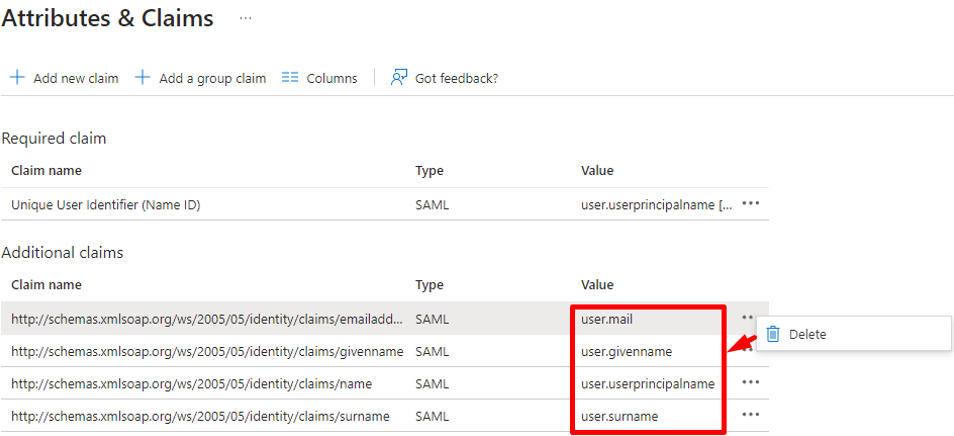Click the Add new claim plus icon

pos(17,78)
